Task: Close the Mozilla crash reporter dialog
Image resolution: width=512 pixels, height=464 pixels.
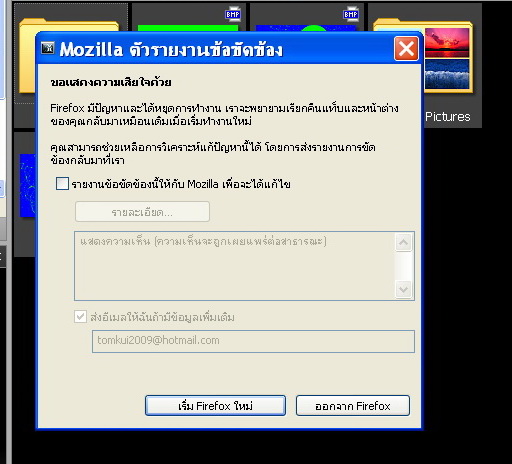Action: (x=406, y=49)
